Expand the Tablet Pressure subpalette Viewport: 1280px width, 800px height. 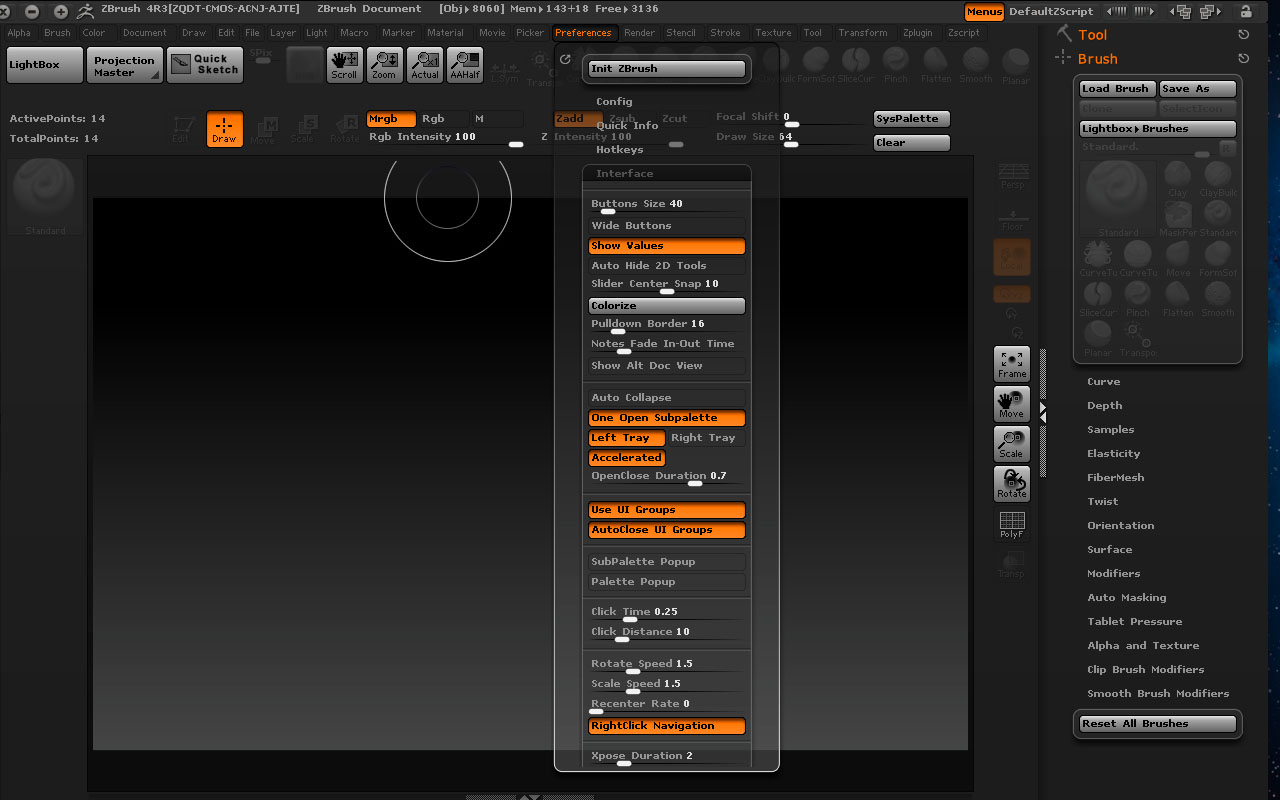1134,622
